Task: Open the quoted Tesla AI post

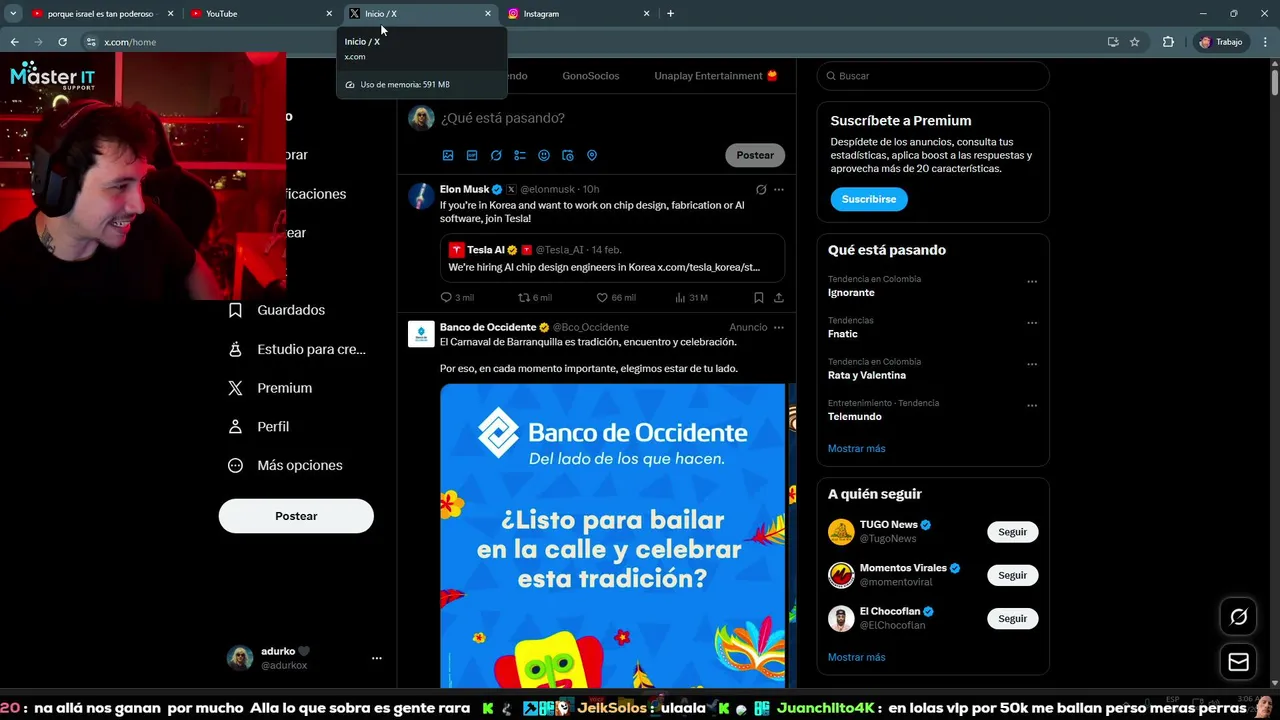Action: coord(612,259)
